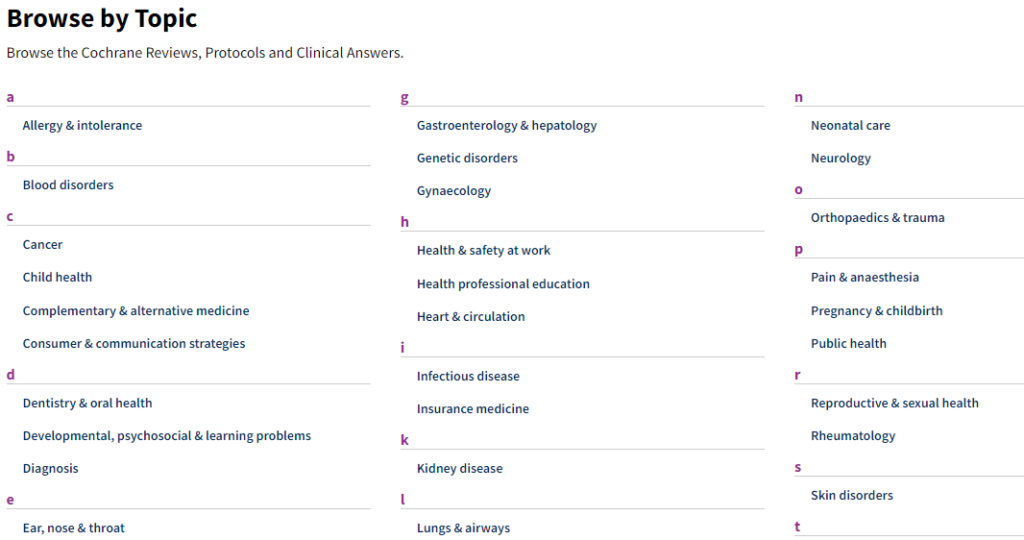Go to Health & safety at work
The width and height of the screenshot is (1024, 540).
point(484,251)
